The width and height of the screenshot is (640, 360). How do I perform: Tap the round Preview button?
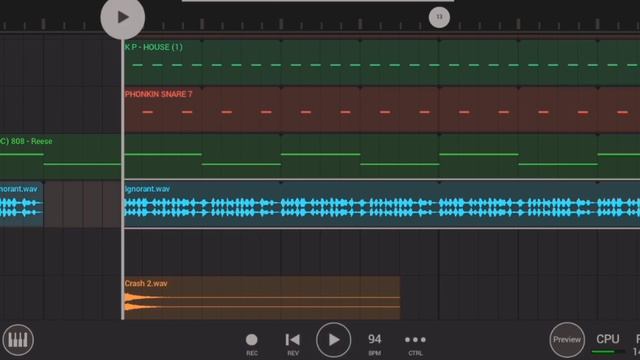(x=567, y=340)
